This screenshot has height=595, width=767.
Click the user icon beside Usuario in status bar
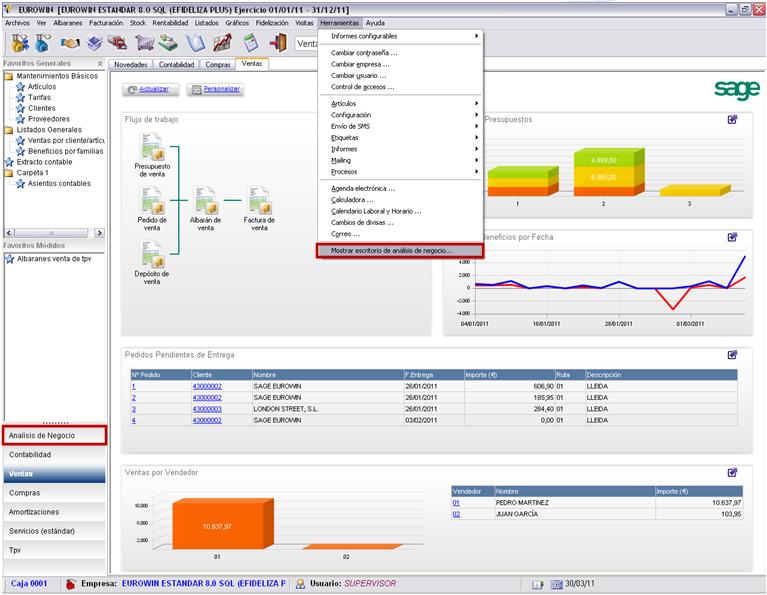click(300, 584)
